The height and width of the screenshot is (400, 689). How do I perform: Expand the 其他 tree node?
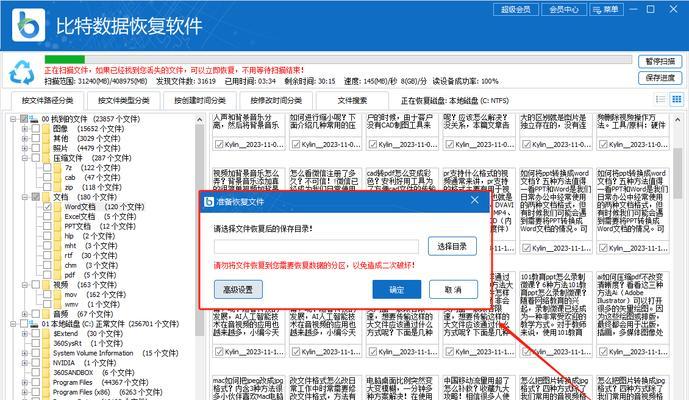click(25, 138)
